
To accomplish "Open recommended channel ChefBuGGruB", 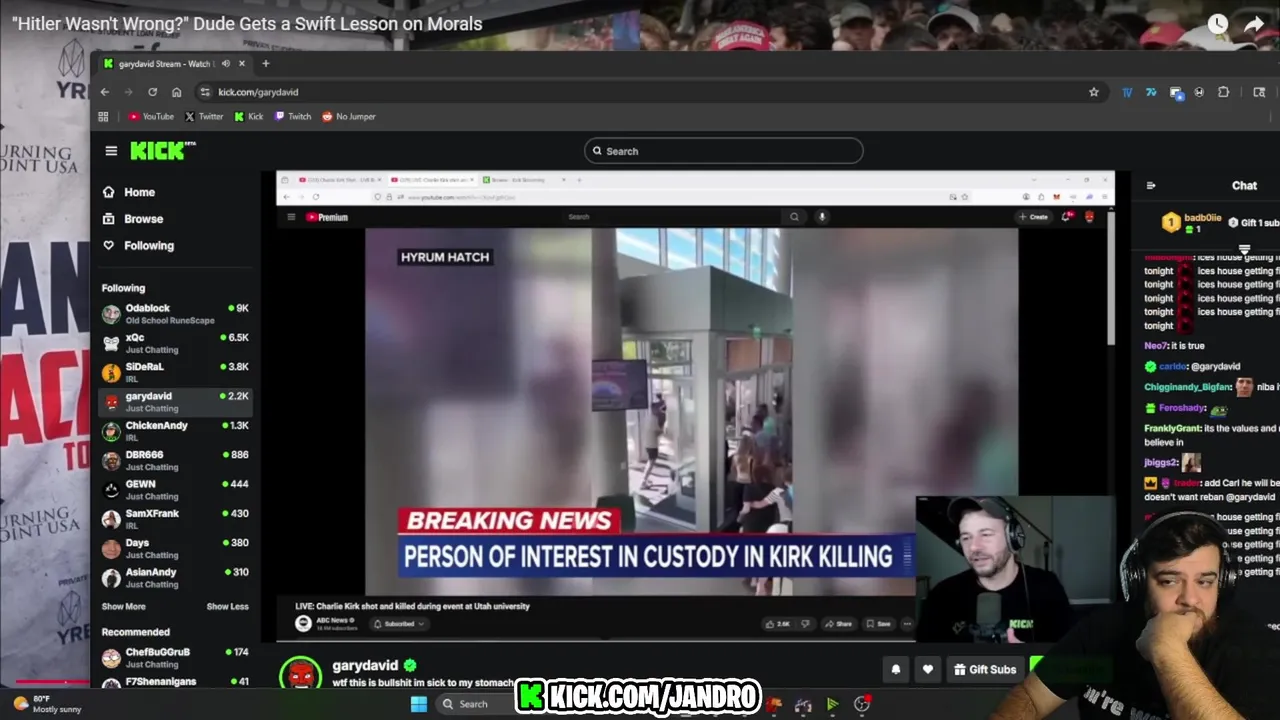I will [175, 657].
